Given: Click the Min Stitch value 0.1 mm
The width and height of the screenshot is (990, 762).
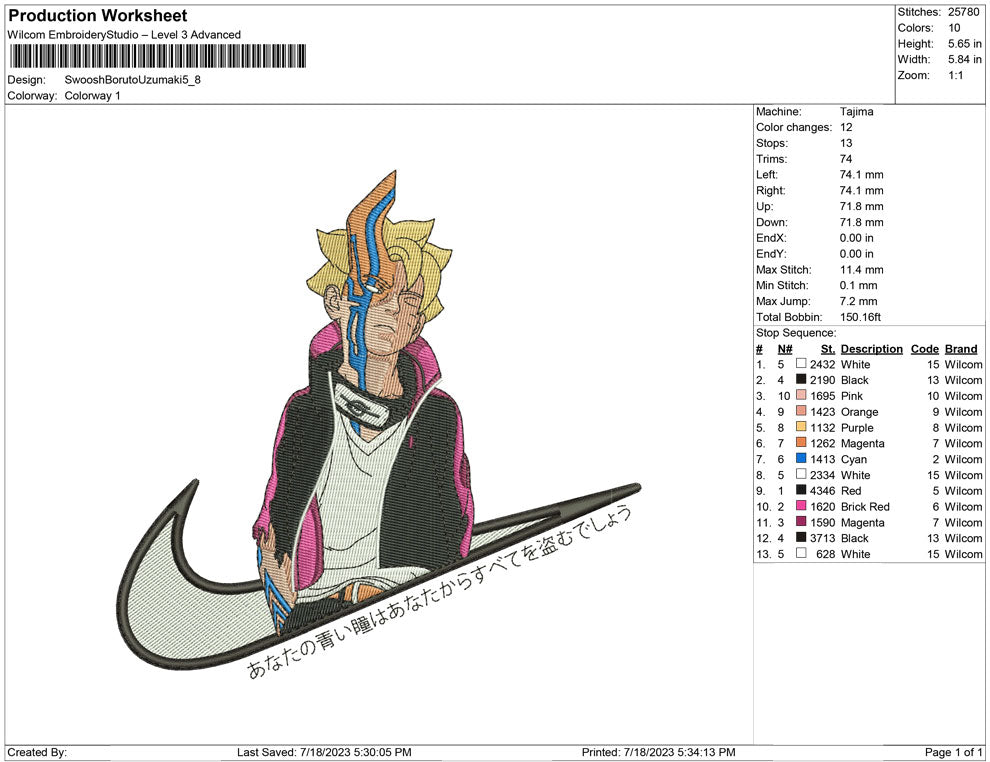Looking at the screenshot, I should click(x=859, y=285).
